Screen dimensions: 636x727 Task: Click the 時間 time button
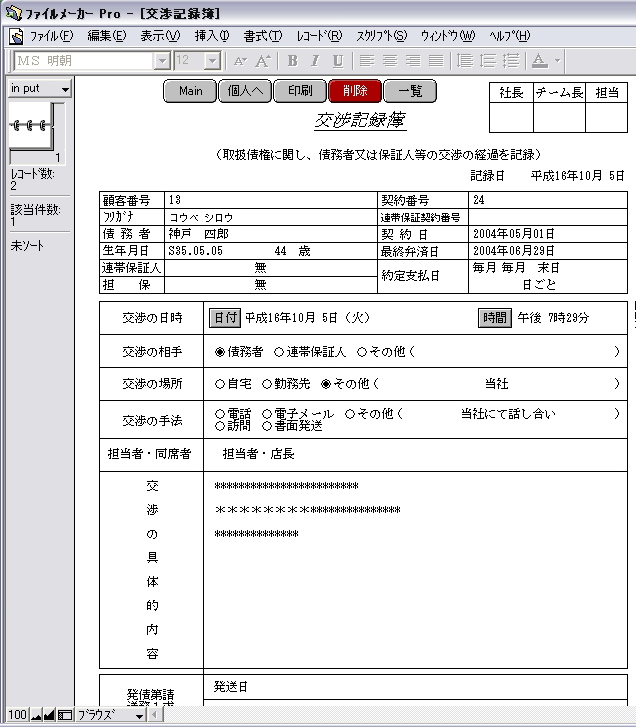(x=495, y=318)
